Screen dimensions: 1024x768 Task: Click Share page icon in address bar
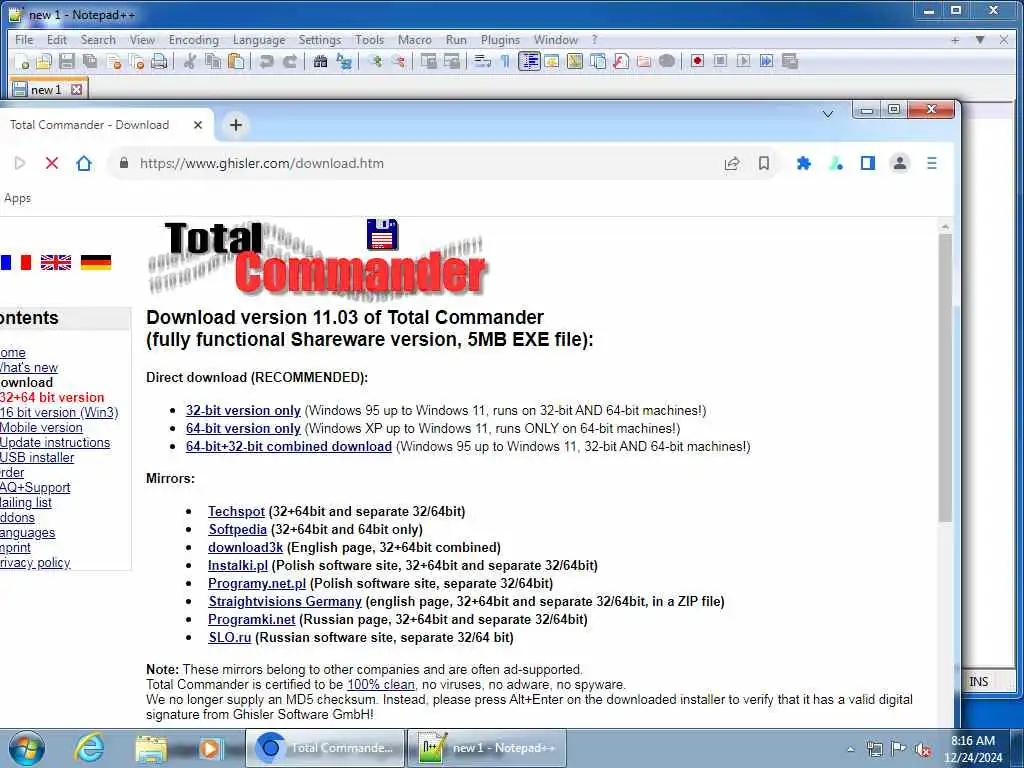pos(732,163)
